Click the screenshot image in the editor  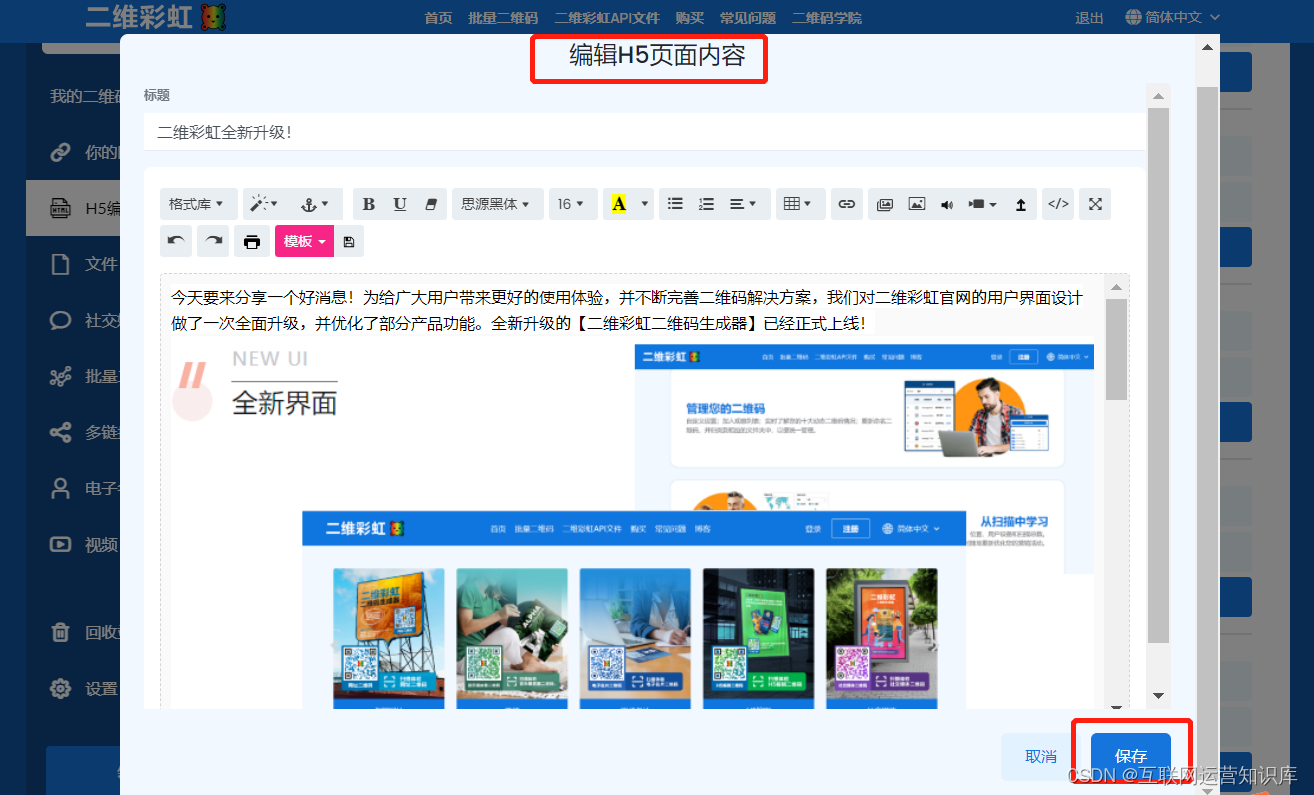pos(632,525)
